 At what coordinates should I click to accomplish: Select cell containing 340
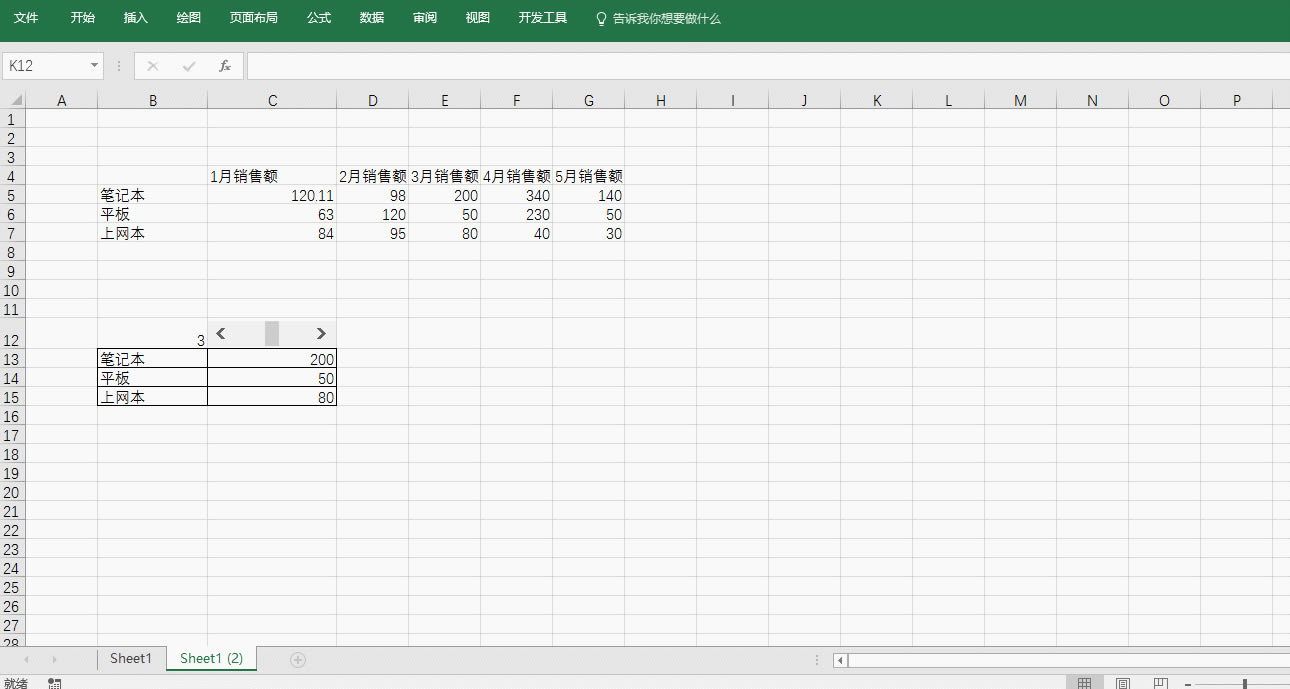coord(516,195)
